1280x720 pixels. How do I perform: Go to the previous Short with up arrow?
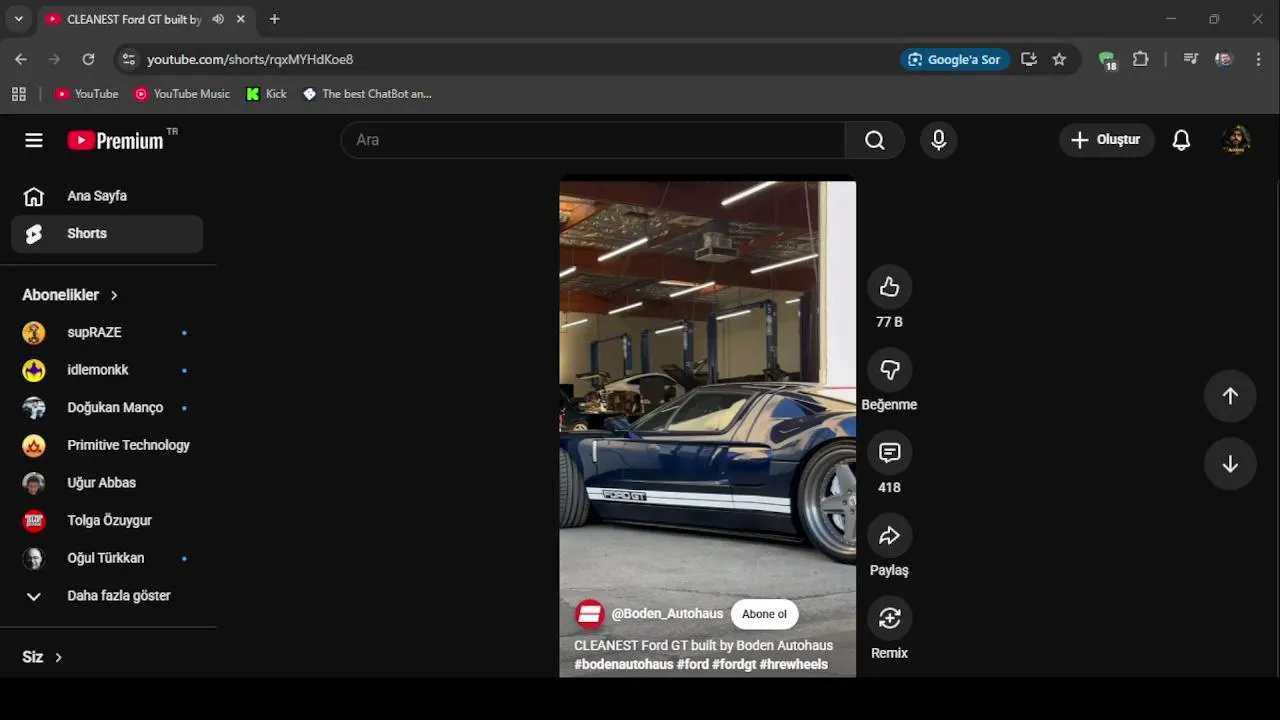[x=1230, y=396]
